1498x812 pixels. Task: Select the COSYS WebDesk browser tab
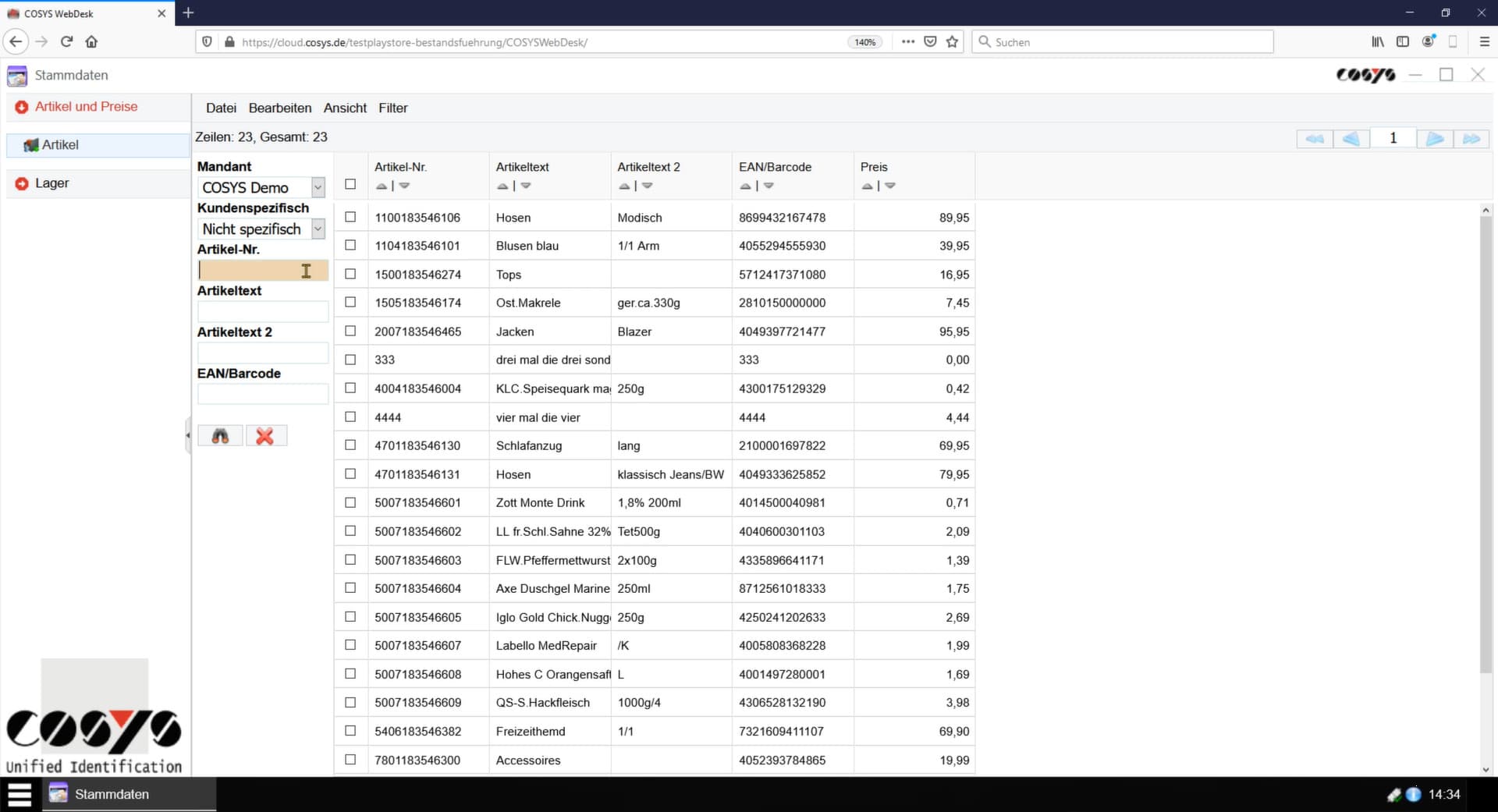(x=86, y=13)
